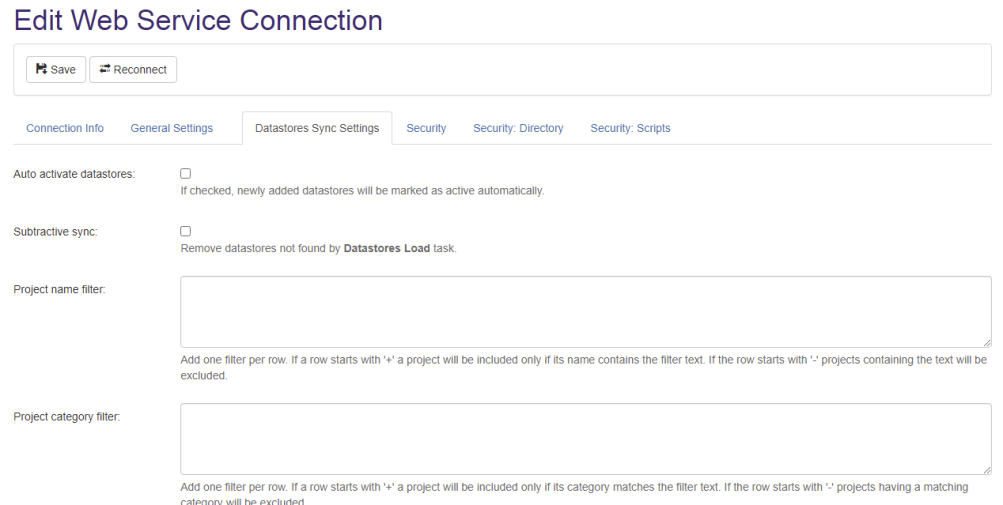Image resolution: width=1003 pixels, height=505 pixels.
Task: Open the Security: Directory tab
Action: coord(518,128)
